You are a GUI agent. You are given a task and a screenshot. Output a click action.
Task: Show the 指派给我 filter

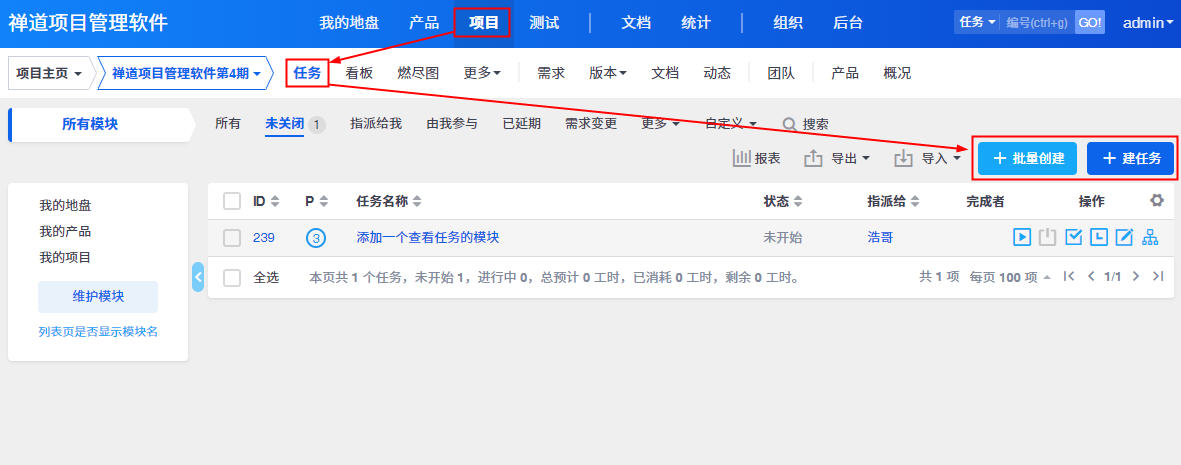[376, 124]
